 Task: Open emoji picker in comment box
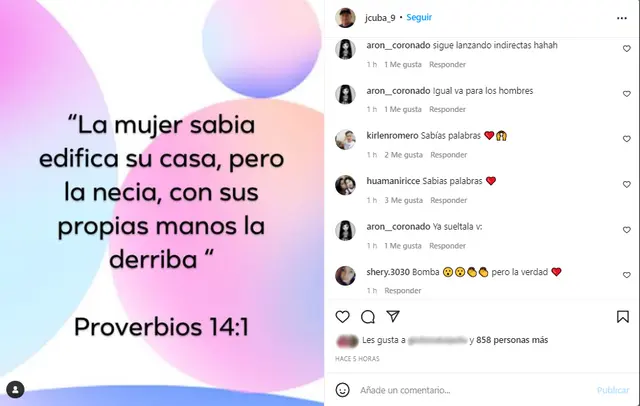coord(342,390)
